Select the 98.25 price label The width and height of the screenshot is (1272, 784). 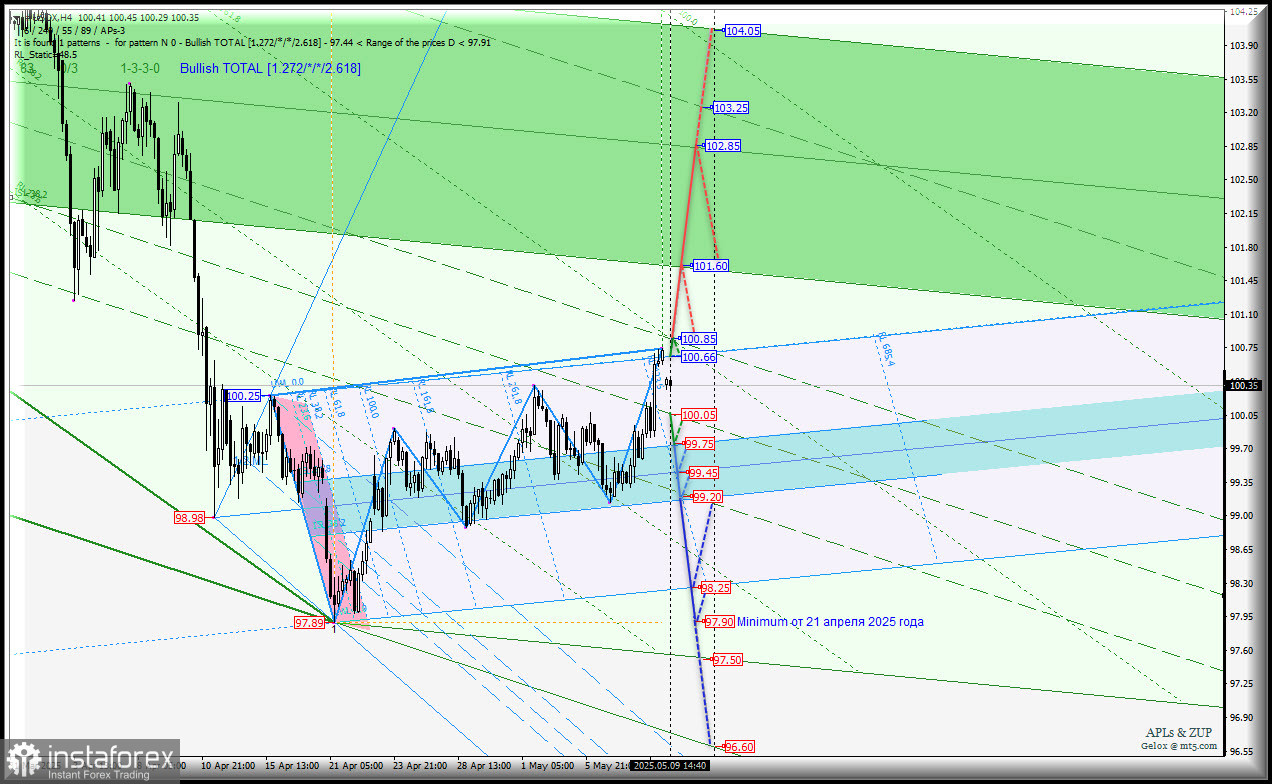715,588
